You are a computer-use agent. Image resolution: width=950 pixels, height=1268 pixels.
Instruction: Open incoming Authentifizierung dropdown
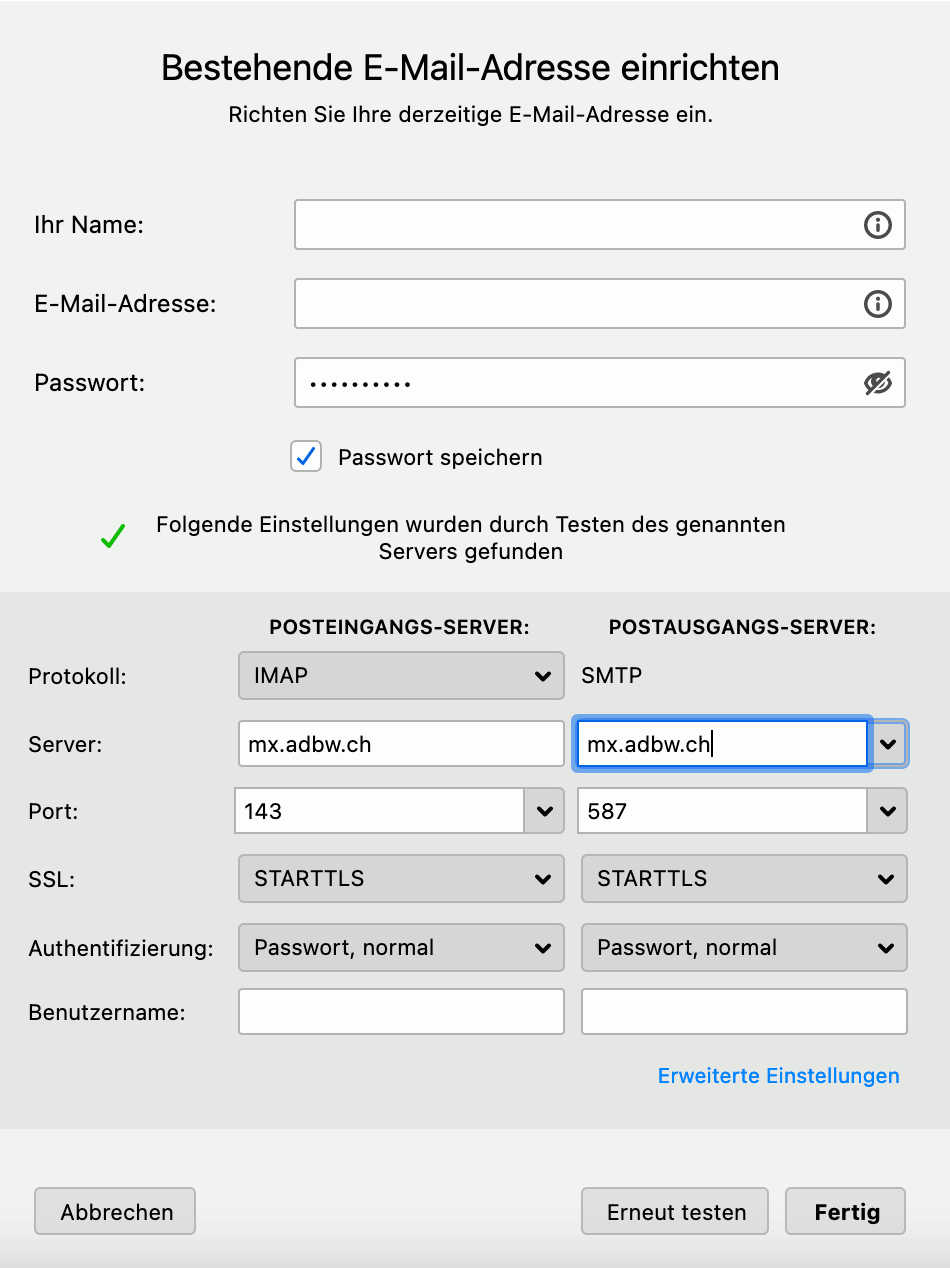(401, 948)
